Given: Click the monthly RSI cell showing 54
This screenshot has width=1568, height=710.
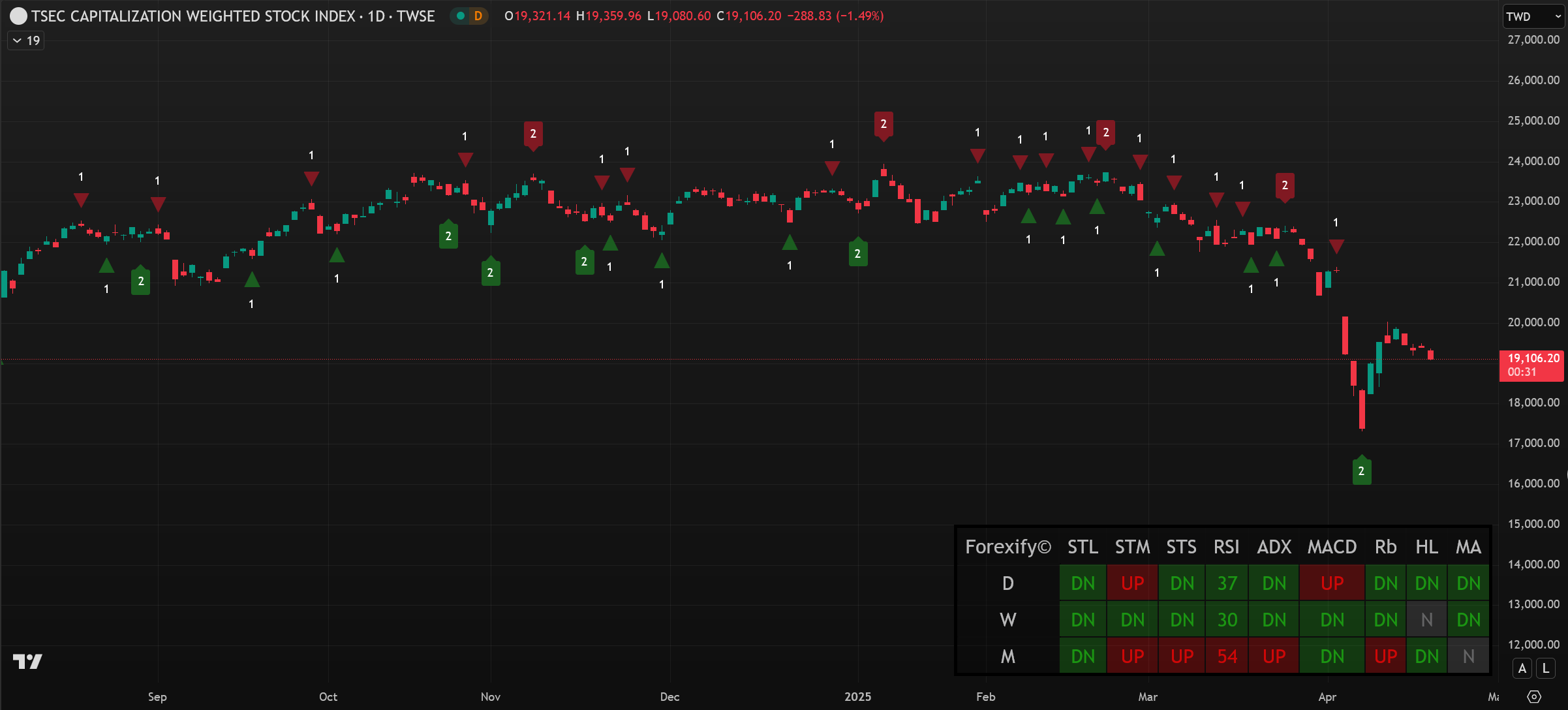Looking at the screenshot, I should [1227, 656].
